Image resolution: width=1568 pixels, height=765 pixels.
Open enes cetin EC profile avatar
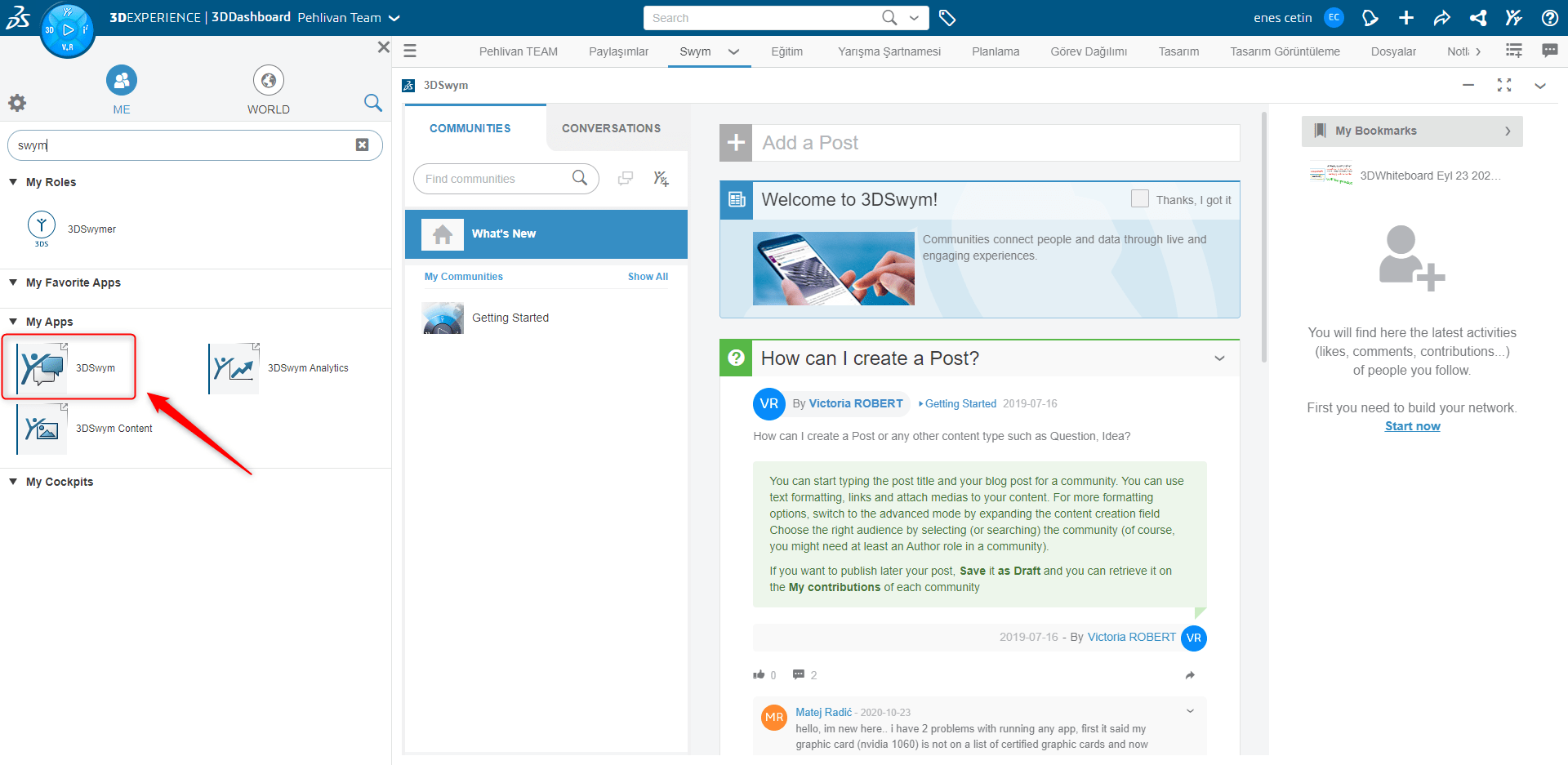pyautogui.click(x=1334, y=17)
